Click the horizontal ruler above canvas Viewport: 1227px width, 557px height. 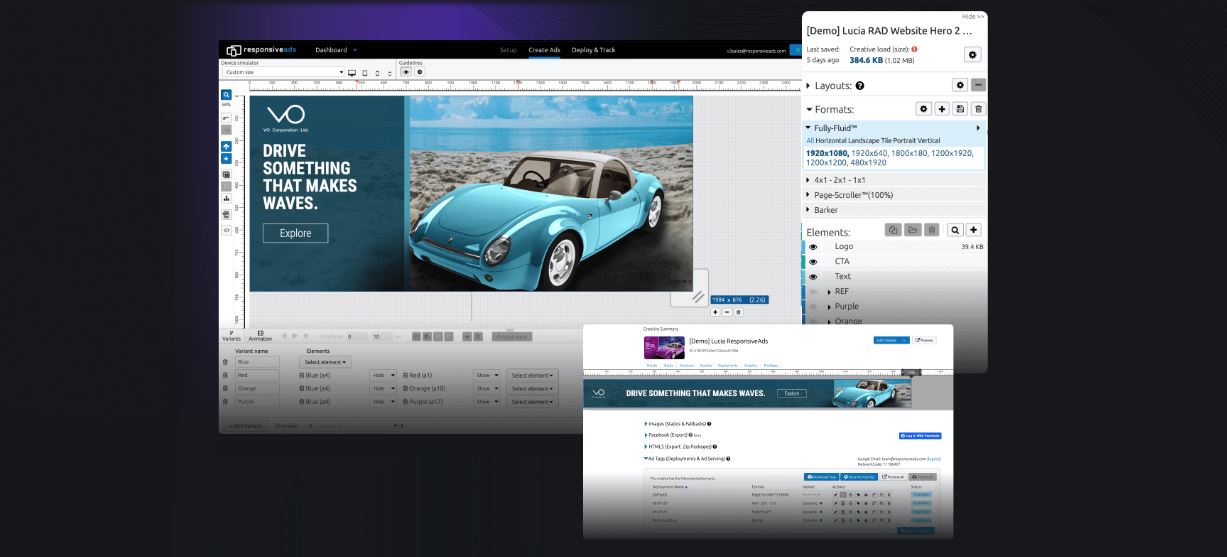[522, 84]
